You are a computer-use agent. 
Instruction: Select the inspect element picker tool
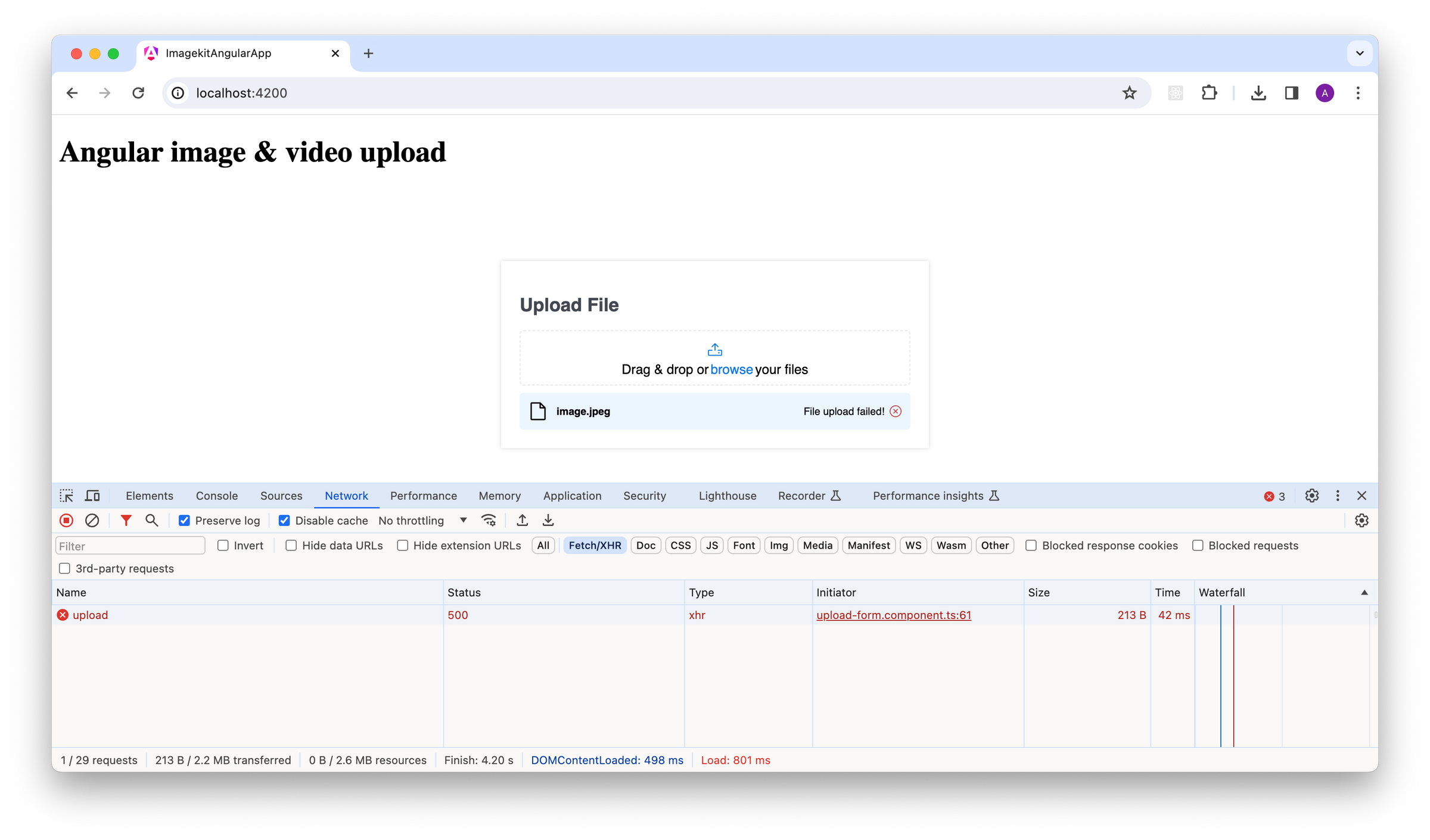(66, 495)
